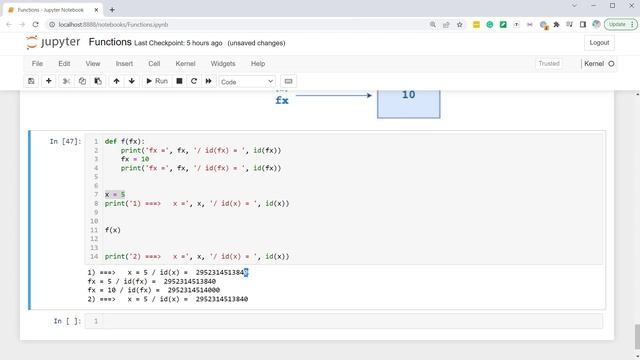This screenshot has height=360, width=640.
Task: Move selected cell up arrow
Action: 116,81
